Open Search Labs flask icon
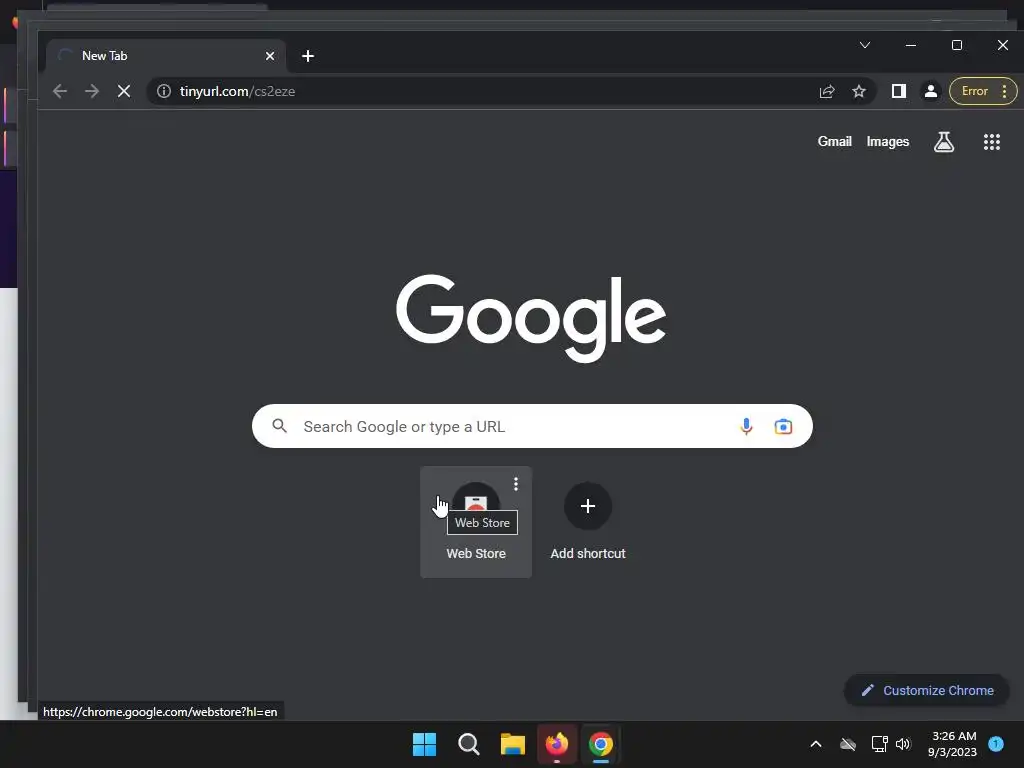This screenshot has width=1024, height=768. point(944,142)
